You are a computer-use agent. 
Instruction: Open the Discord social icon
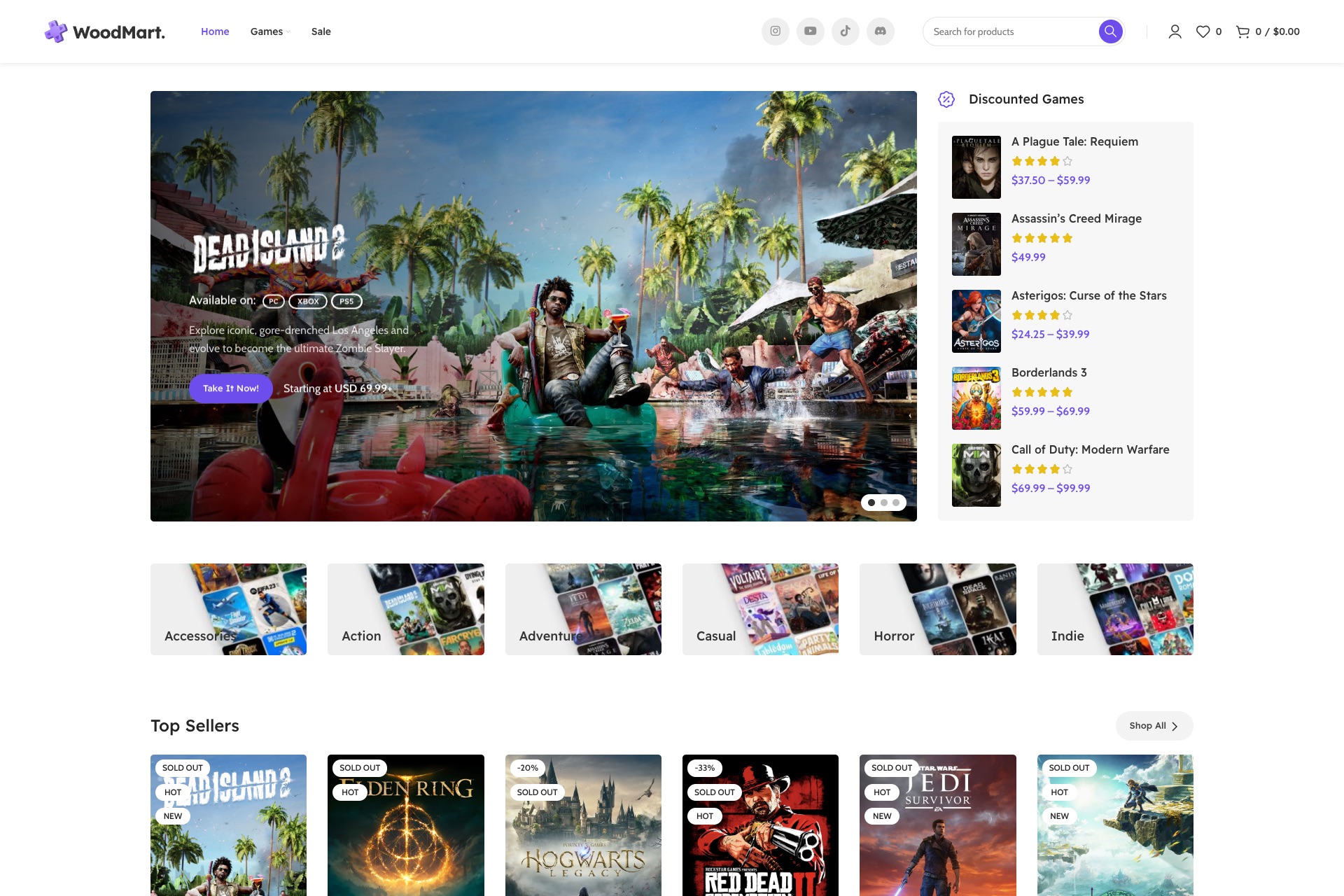point(881,31)
